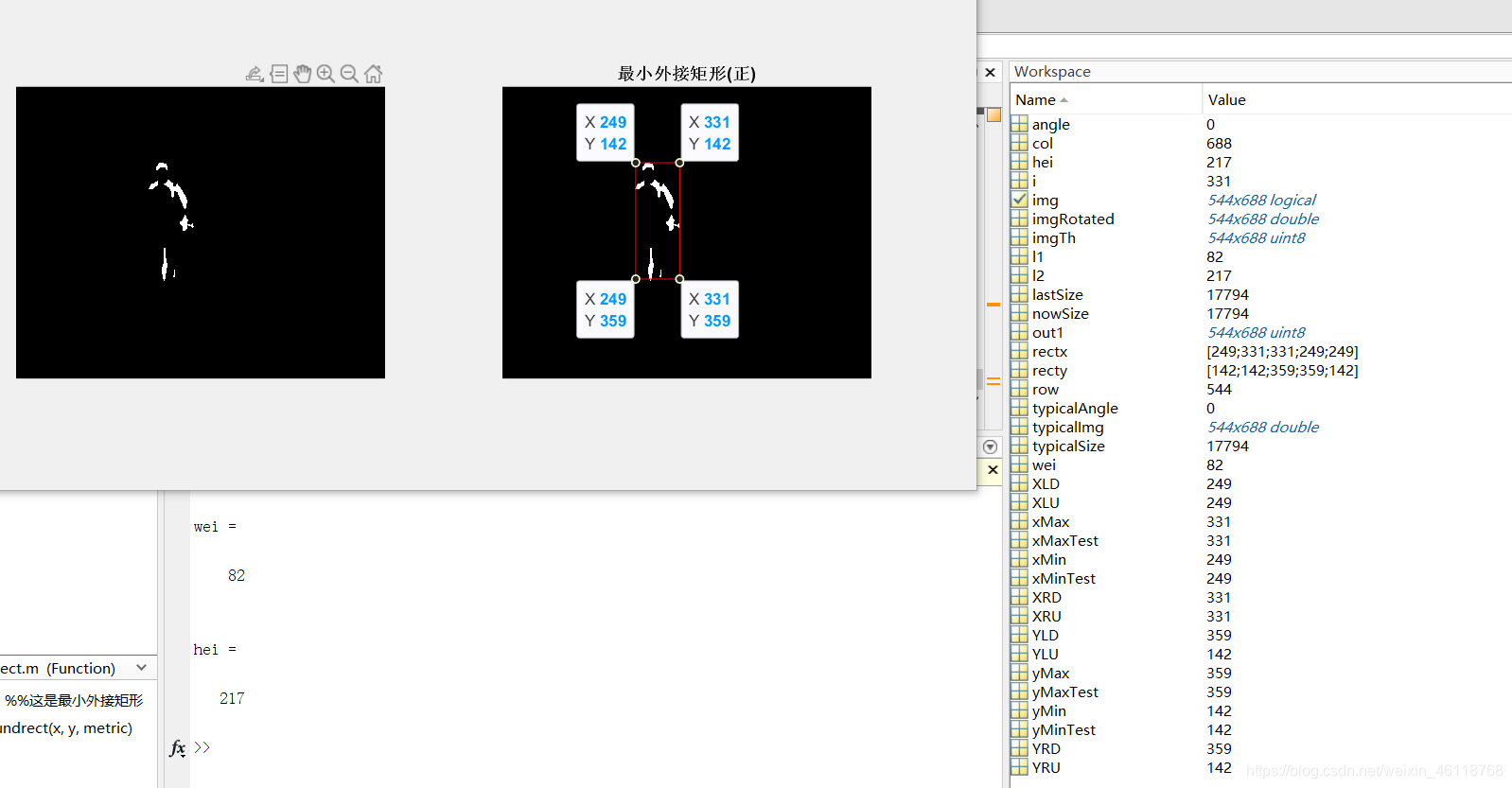The width and height of the screenshot is (1512, 788).
Task: Click the figure title 最小外接矩形(正)
Action: tap(686, 73)
